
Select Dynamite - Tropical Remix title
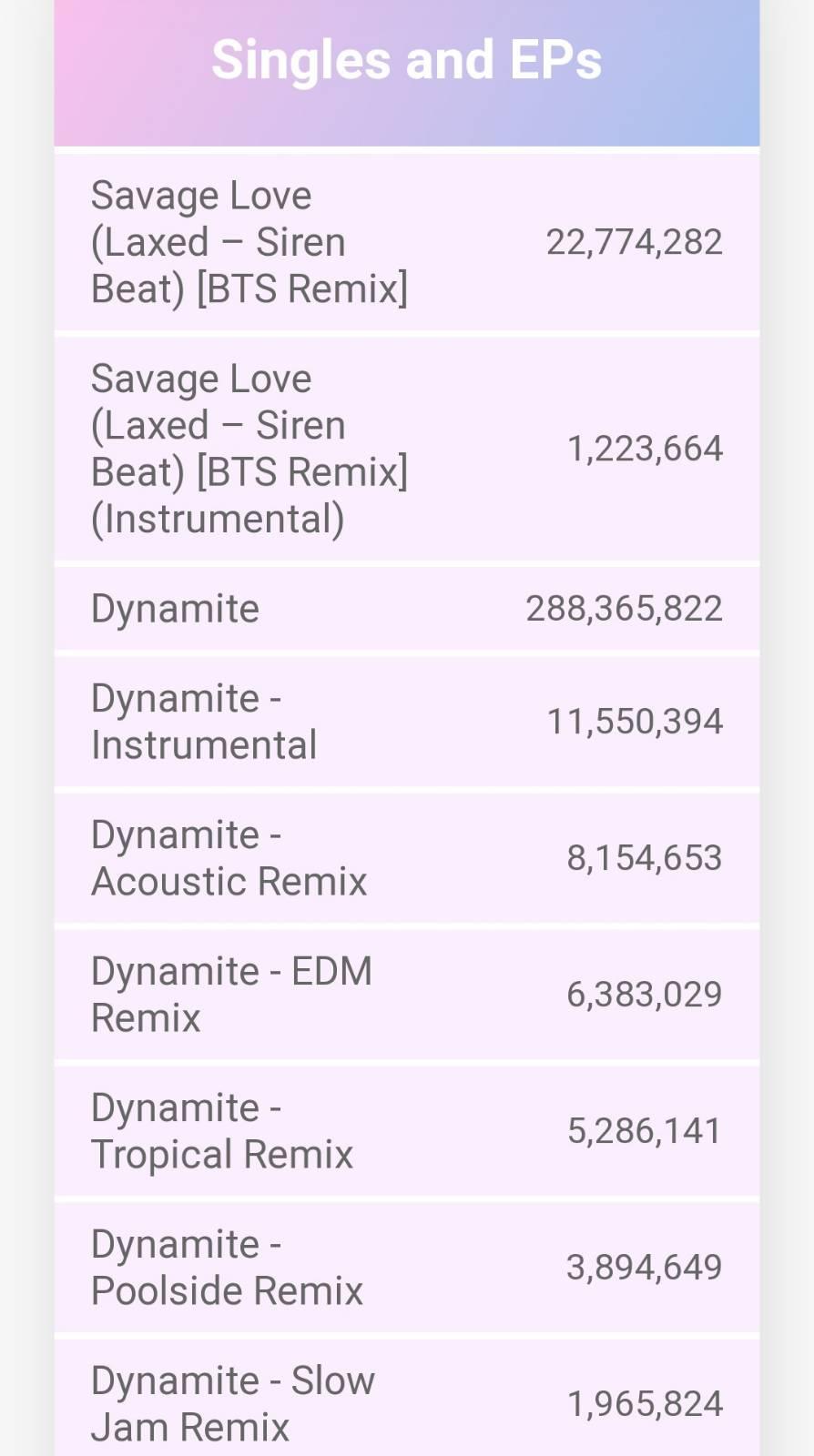pyautogui.click(x=221, y=1131)
